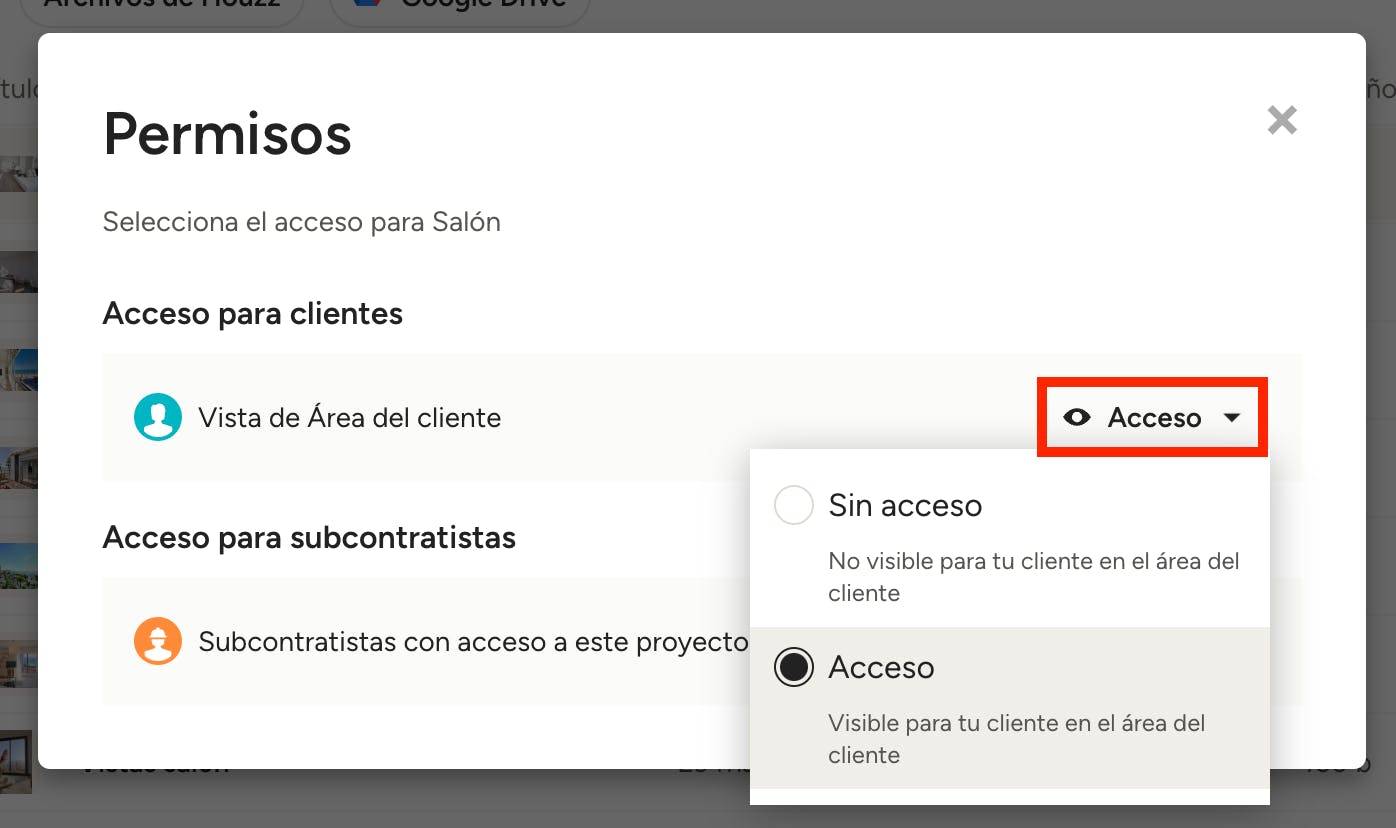Choose the 'Sin acceso' option label

pyautogui.click(x=905, y=505)
